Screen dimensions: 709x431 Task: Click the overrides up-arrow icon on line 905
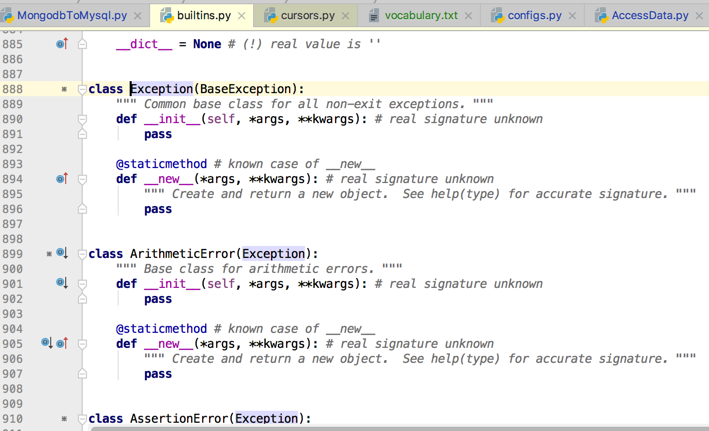click(62, 343)
